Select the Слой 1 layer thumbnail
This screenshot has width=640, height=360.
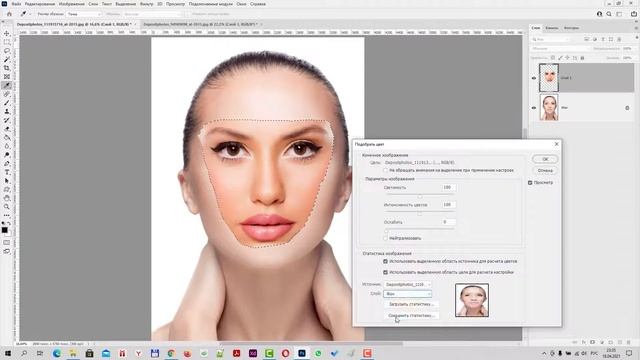pyautogui.click(x=549, y=78)
